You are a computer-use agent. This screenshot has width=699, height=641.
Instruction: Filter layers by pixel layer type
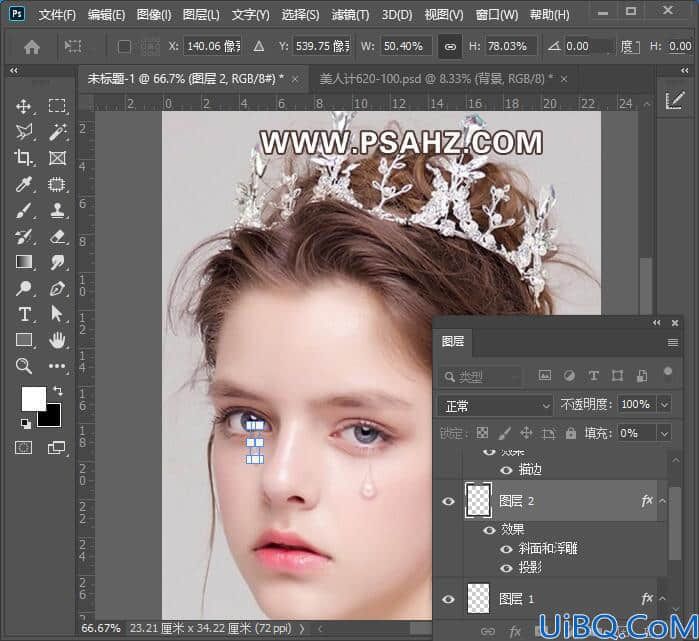pos(545,376)
